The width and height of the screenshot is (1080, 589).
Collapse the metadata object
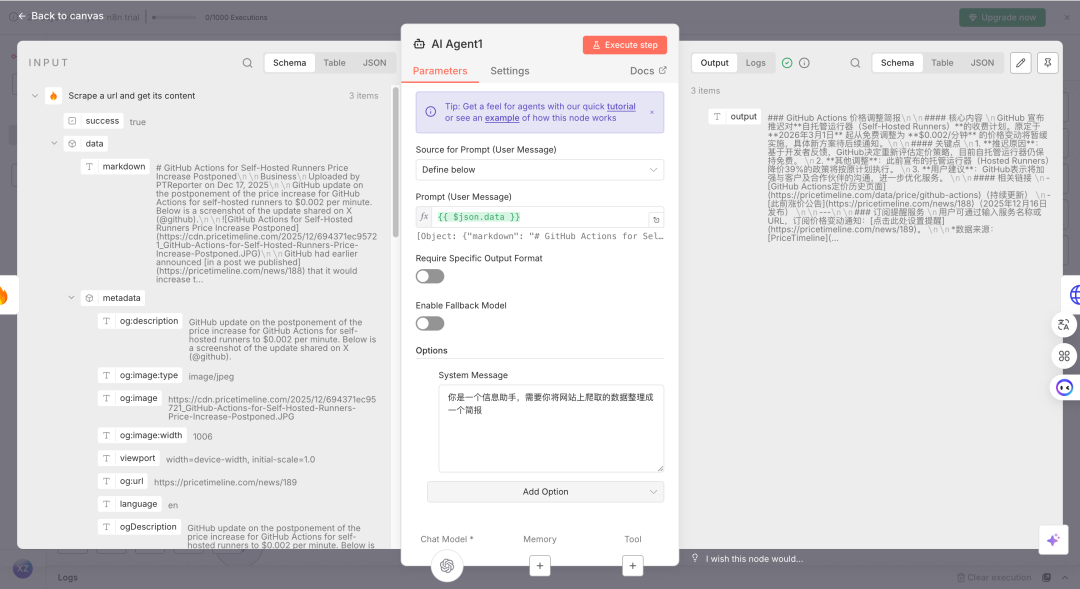click(71, 298)
